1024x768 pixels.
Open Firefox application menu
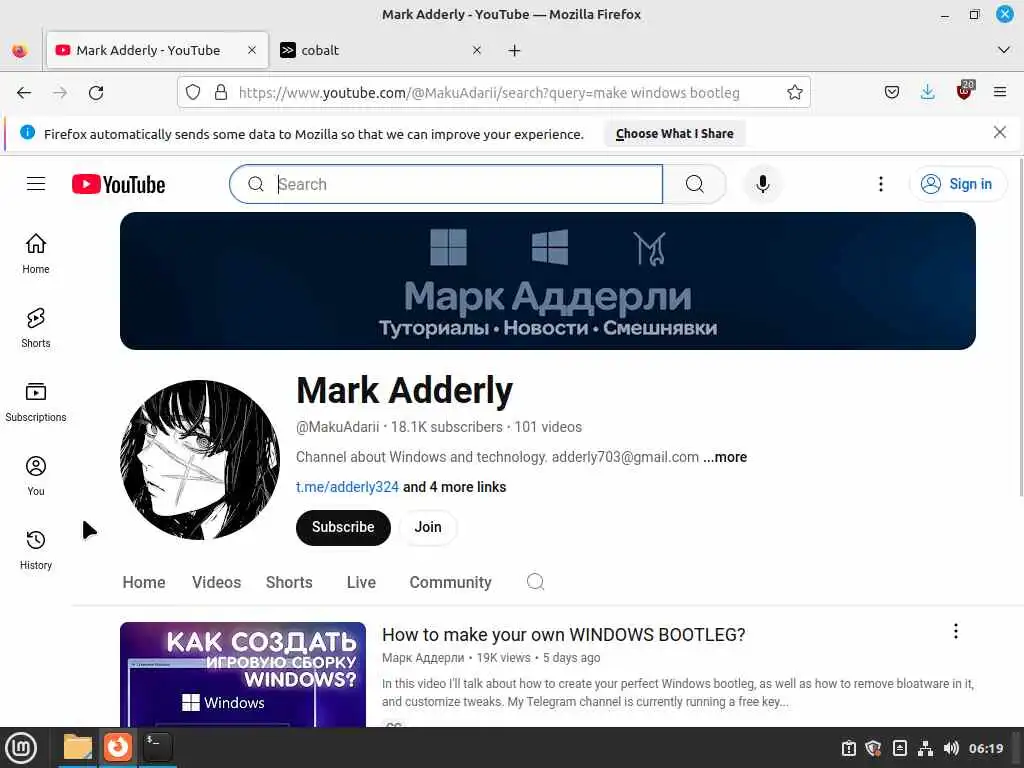(x=999, y=92)
